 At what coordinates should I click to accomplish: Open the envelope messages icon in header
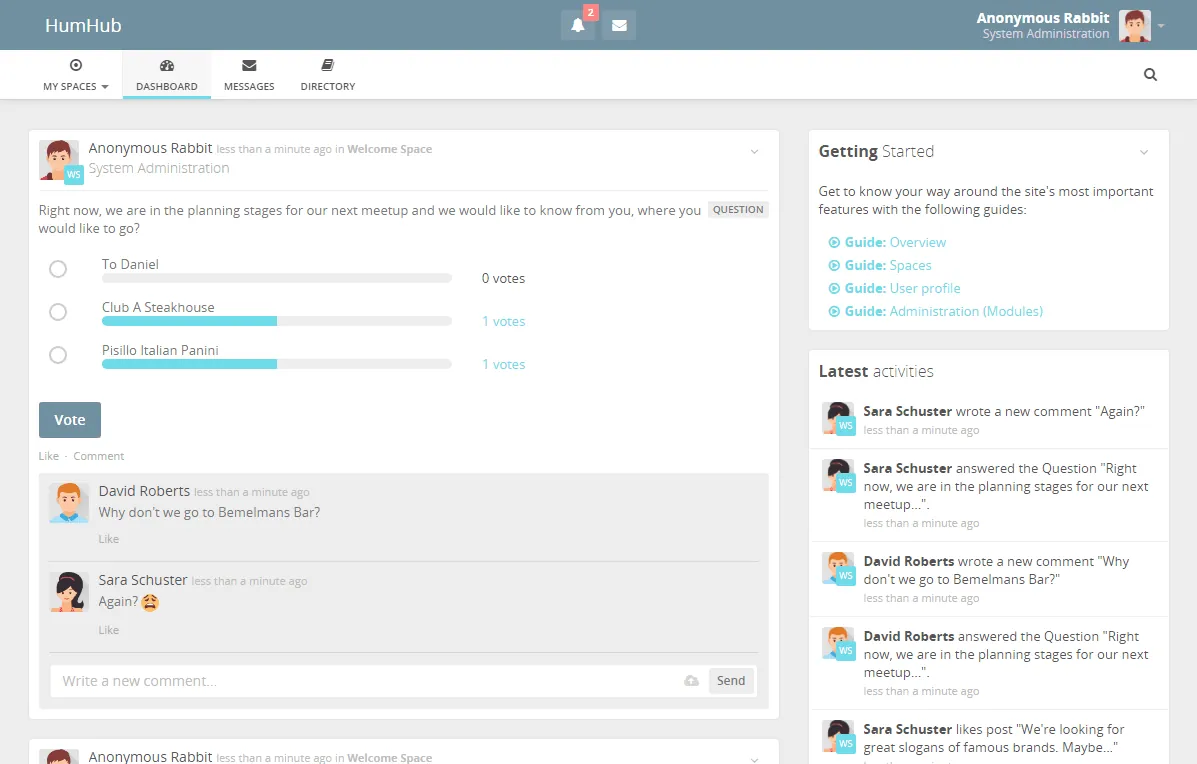tap(619, 25)
